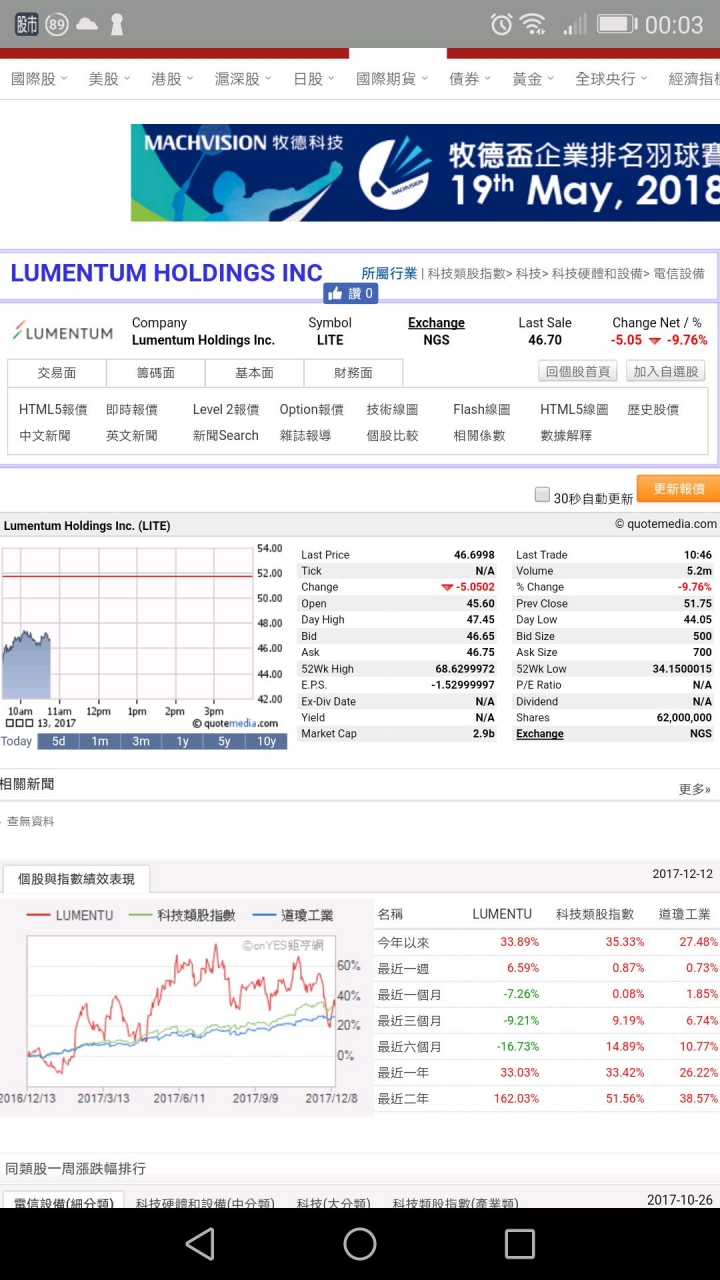Switch to the 基本面 tab
Screen dimensions: 720x1280
pyautogui.click(x=255, y=373)
